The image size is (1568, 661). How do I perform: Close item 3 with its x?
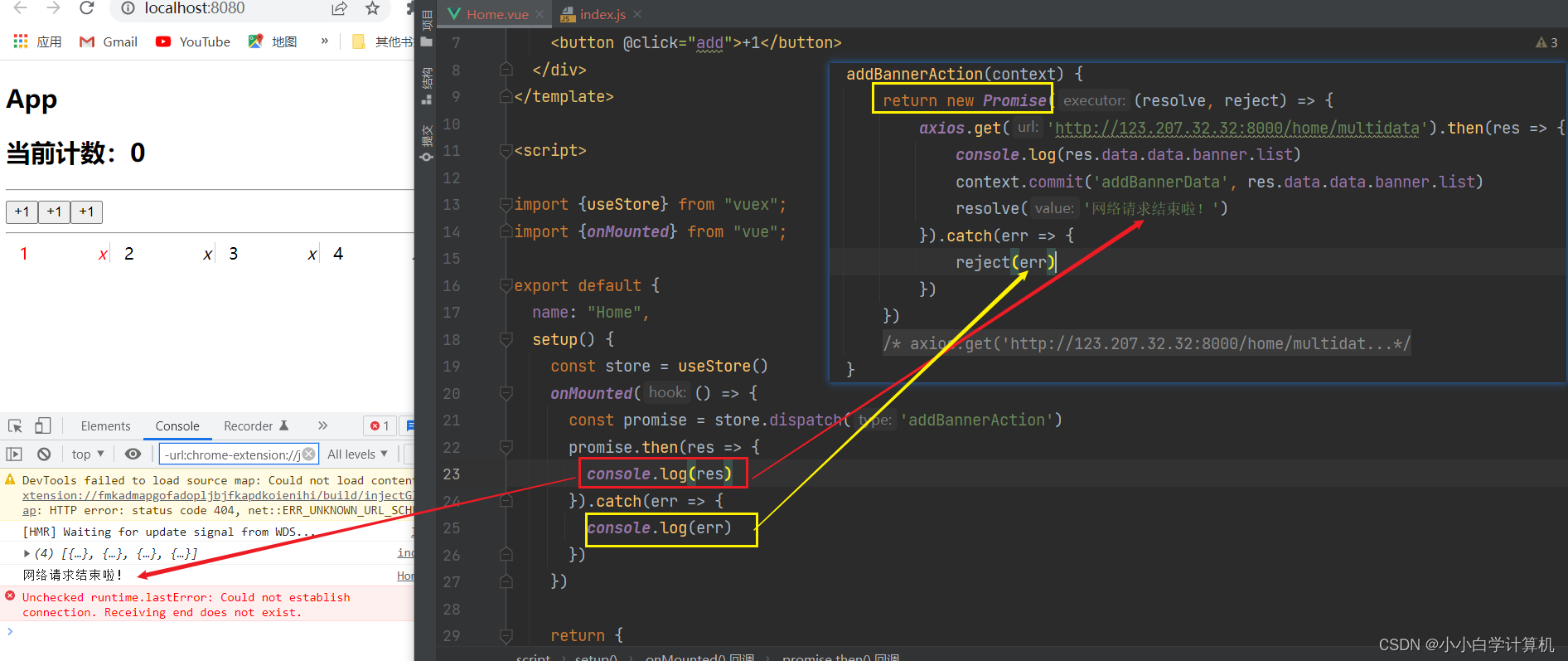(x=312, y=255)
